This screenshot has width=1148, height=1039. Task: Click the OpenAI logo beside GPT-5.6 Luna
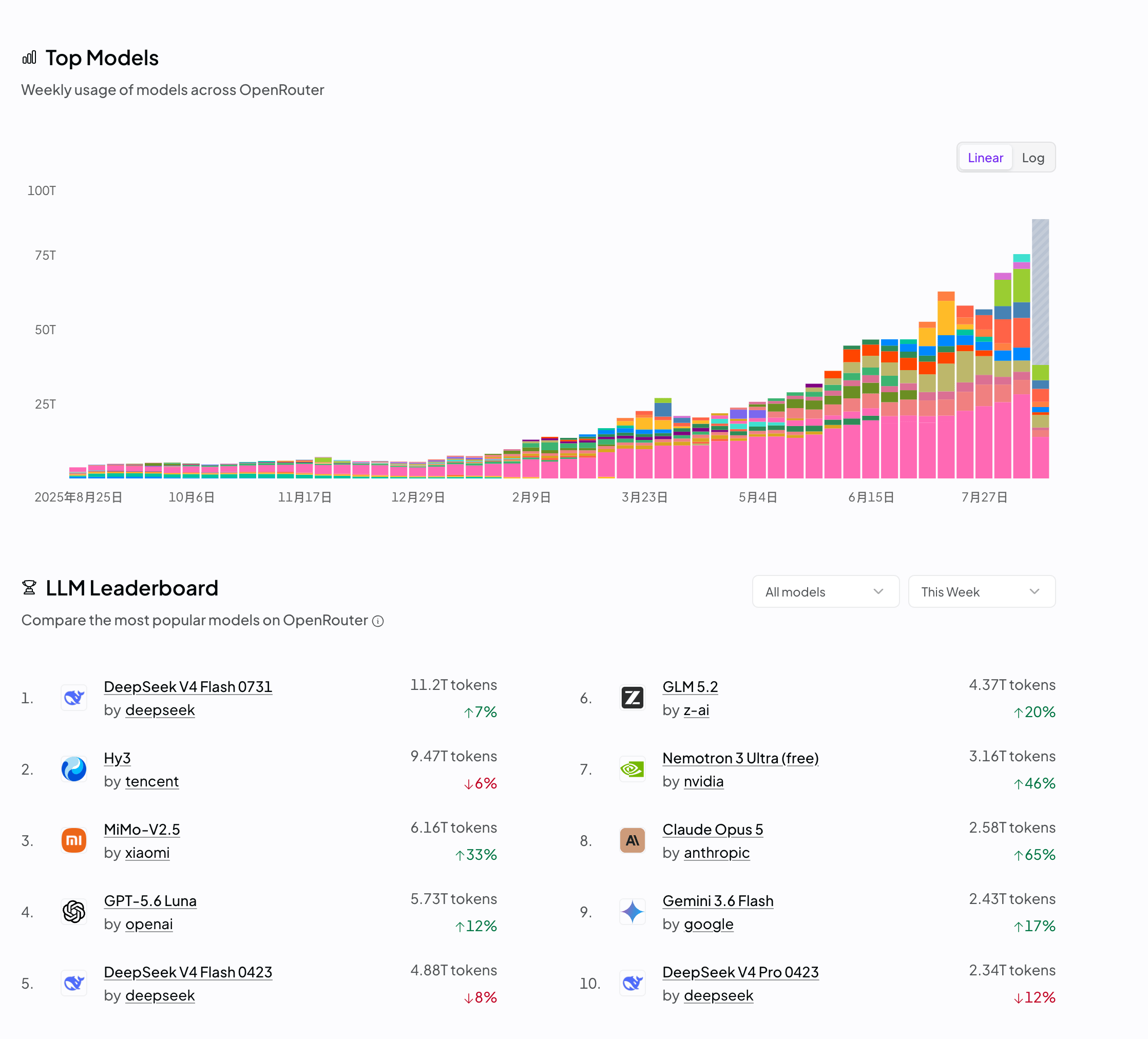click(x=74, y=912)
